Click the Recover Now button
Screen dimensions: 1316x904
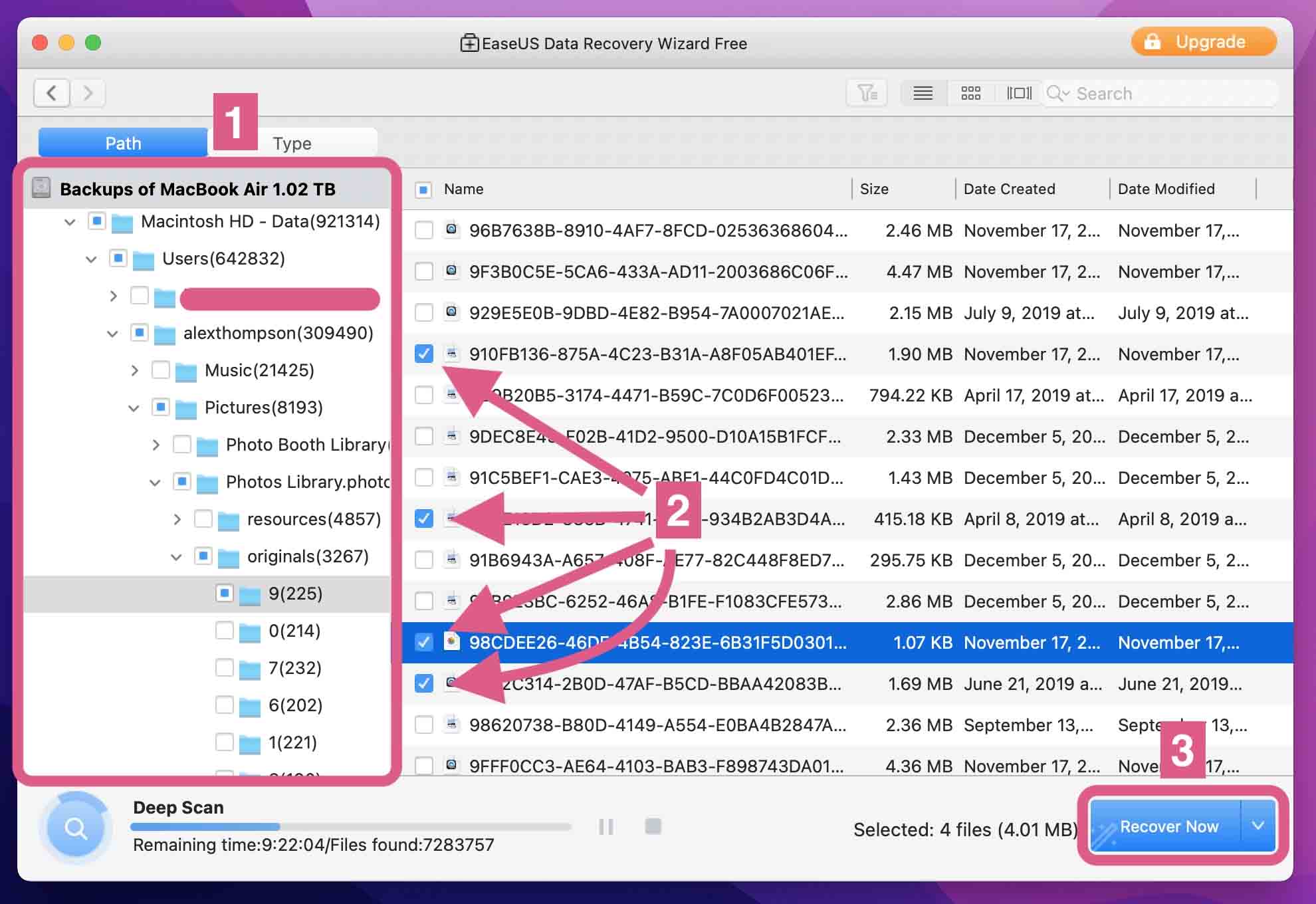point(1166,826)
